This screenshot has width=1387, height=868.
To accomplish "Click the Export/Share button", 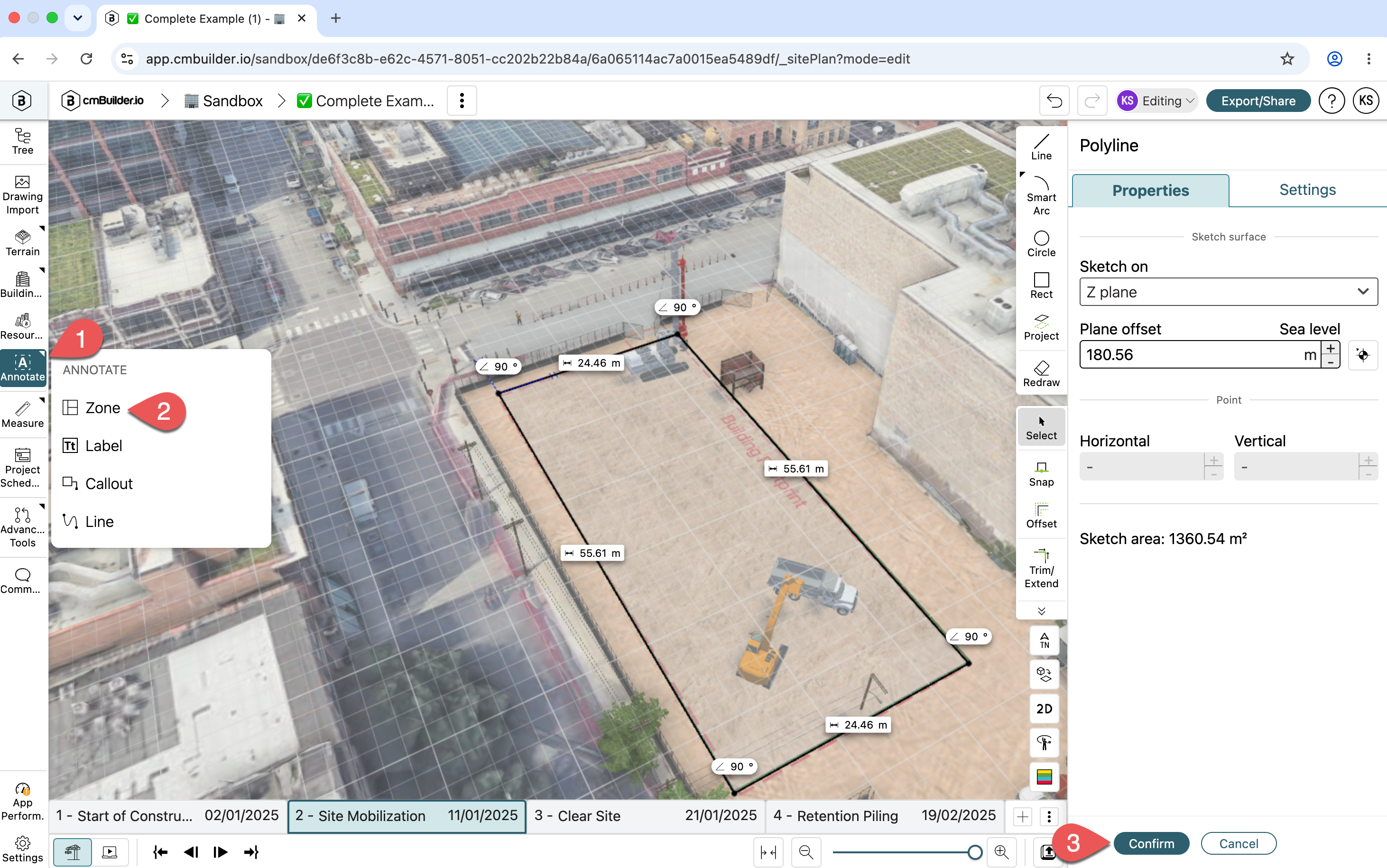I will [1258, 101].
